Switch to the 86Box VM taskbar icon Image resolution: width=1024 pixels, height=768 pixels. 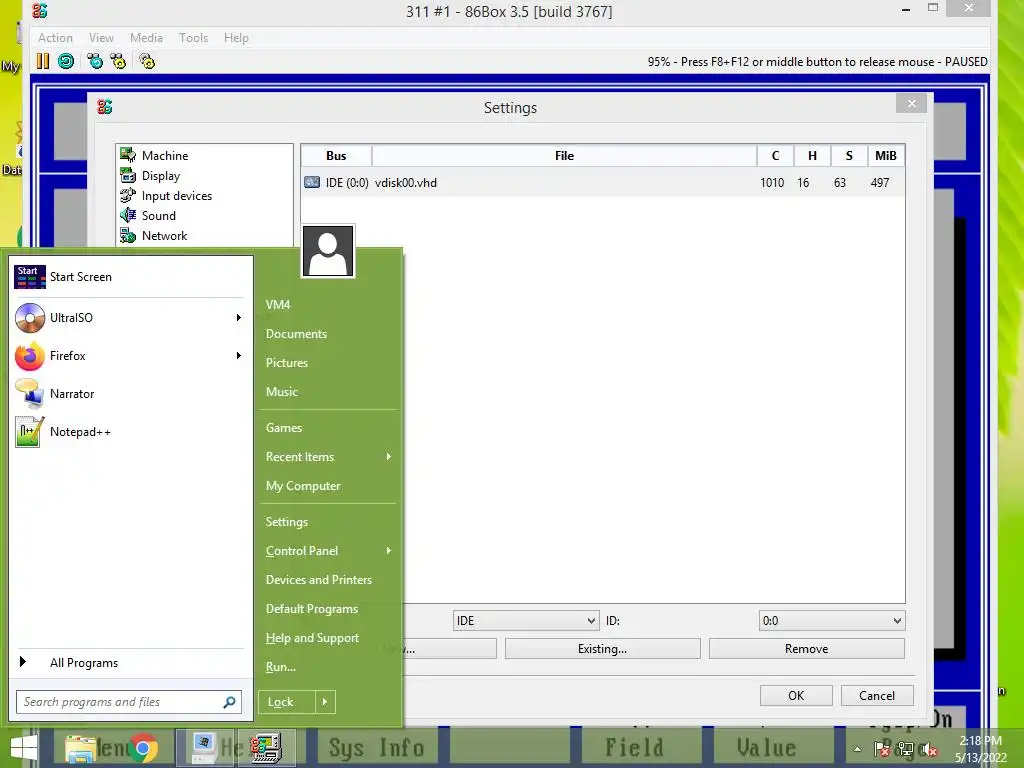point(266,748)
